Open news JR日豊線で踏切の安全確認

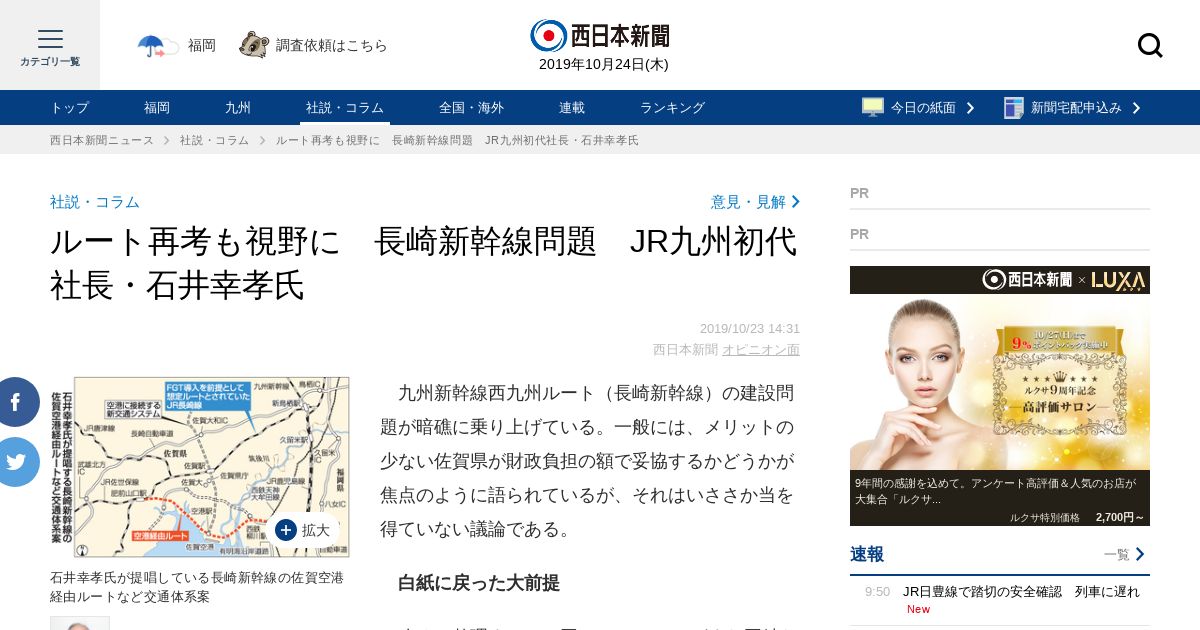tap(1021, 591)
